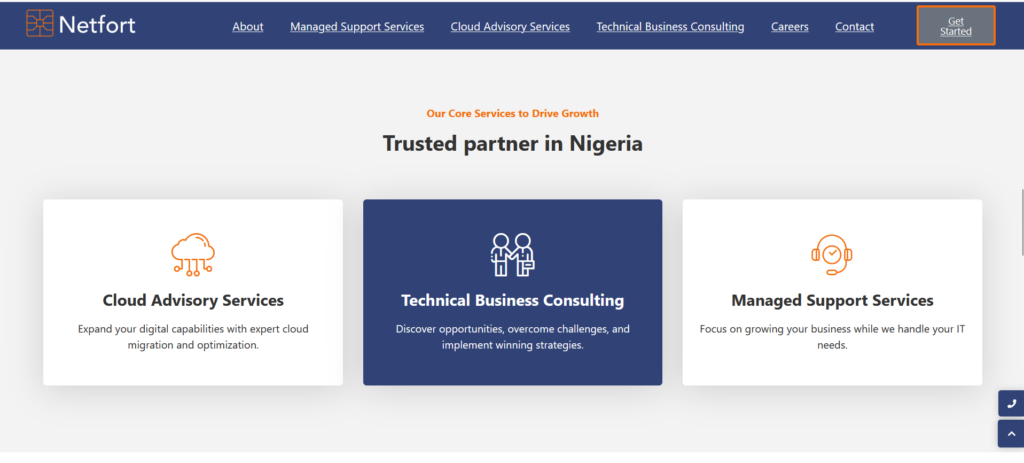Click the handshake people icon on Consulting card
The width and height of the screenshot is (1024, 463).
click(x=512, y=254)
